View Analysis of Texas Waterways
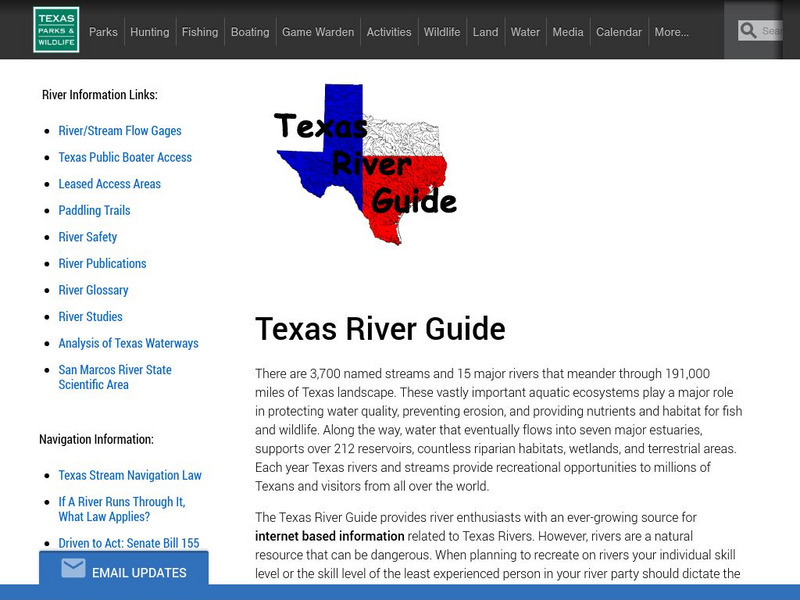Image resolution: width=800 pixels, height=600 pixels. click(127, 343)
